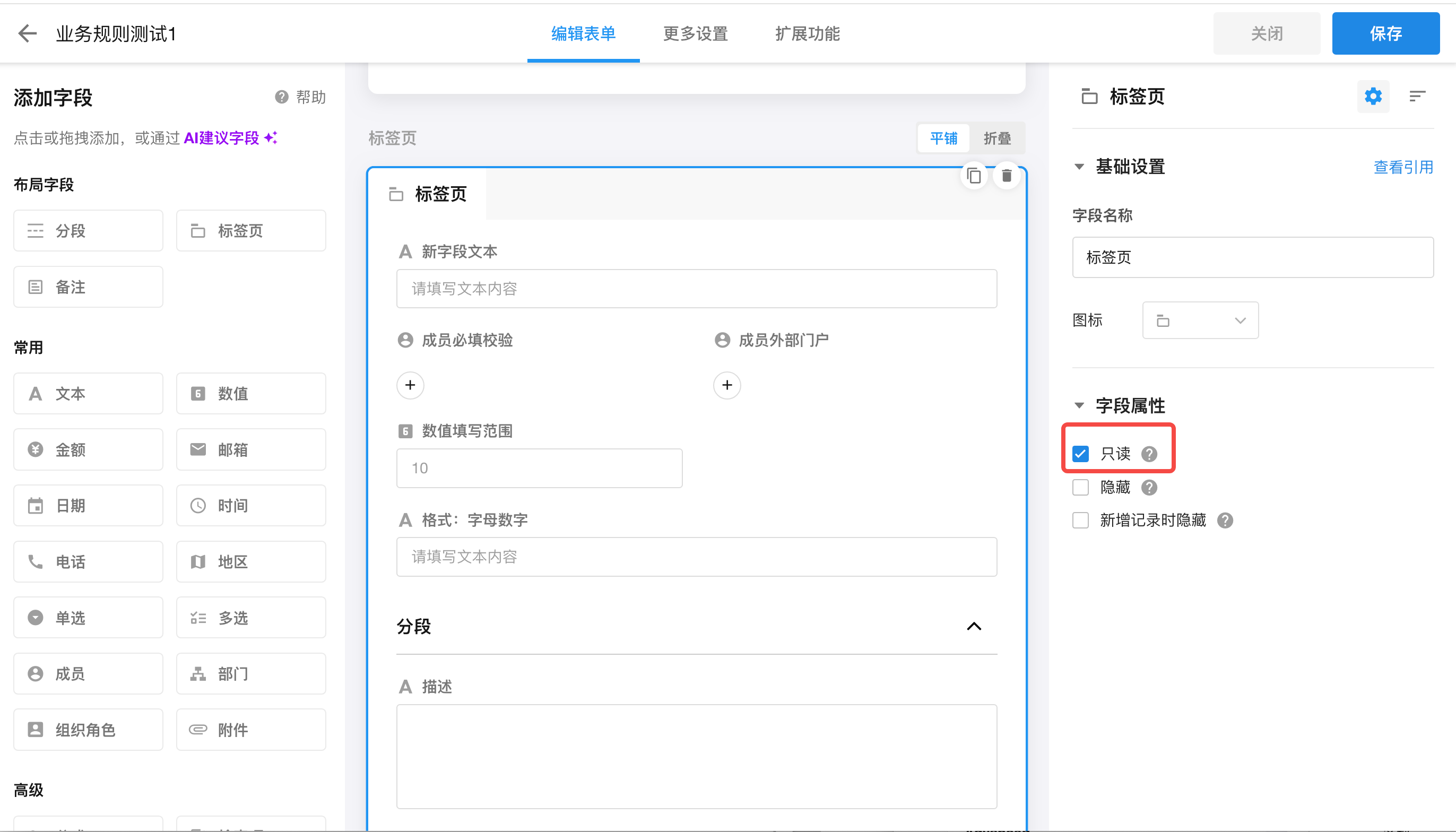1456x832 pixels.
Task: Add a 多选 field
Action: [x=251, y=618]
